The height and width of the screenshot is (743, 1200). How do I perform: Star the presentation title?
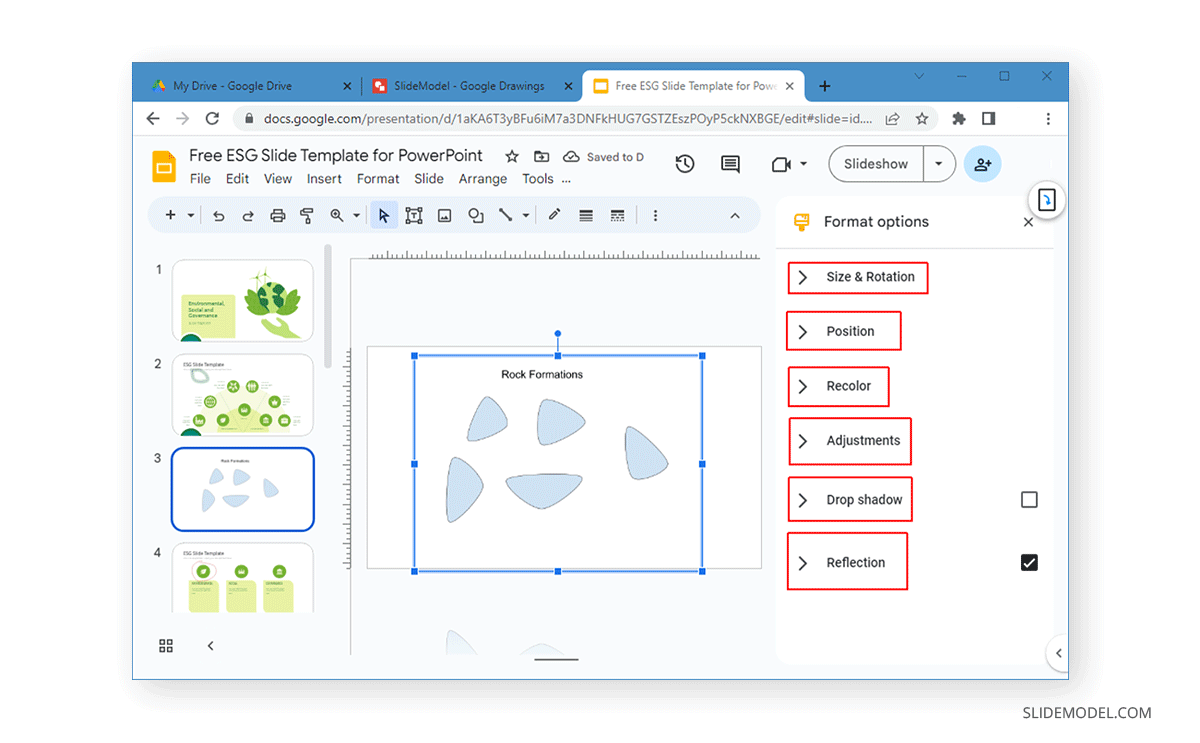click(511, 156)
